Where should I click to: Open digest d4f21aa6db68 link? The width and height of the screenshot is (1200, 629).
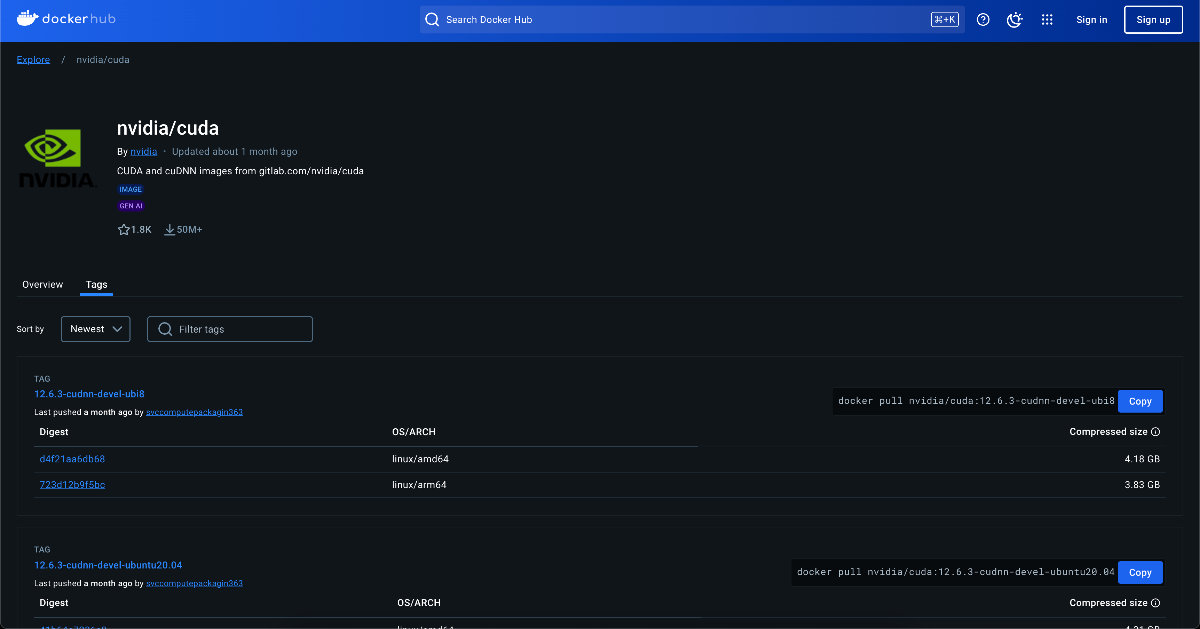coord(72,459)
